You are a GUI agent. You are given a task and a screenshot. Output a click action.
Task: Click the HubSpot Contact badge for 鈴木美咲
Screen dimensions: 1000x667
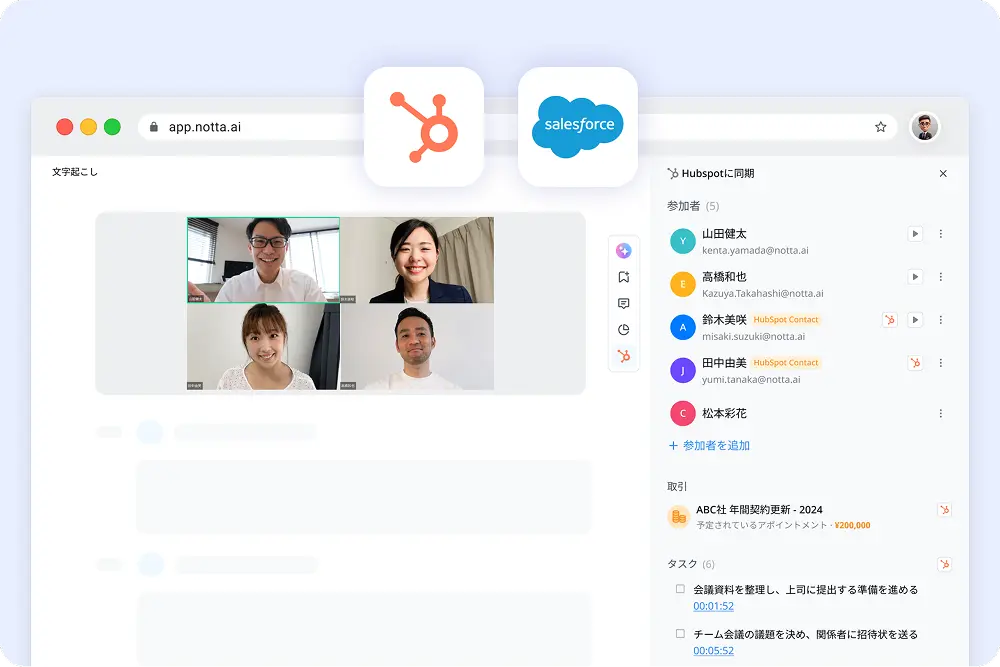point(786,319)
